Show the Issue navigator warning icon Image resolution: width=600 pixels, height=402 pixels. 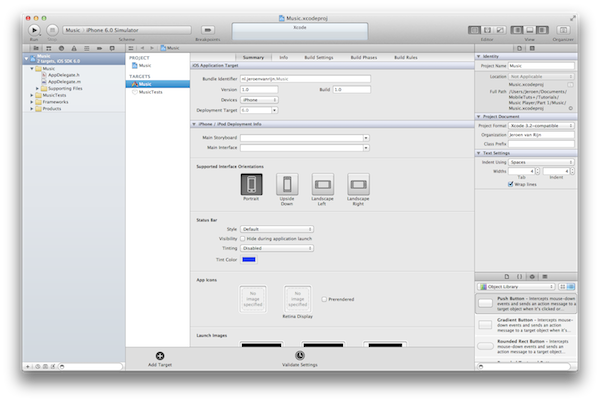(x=74, y=48)
